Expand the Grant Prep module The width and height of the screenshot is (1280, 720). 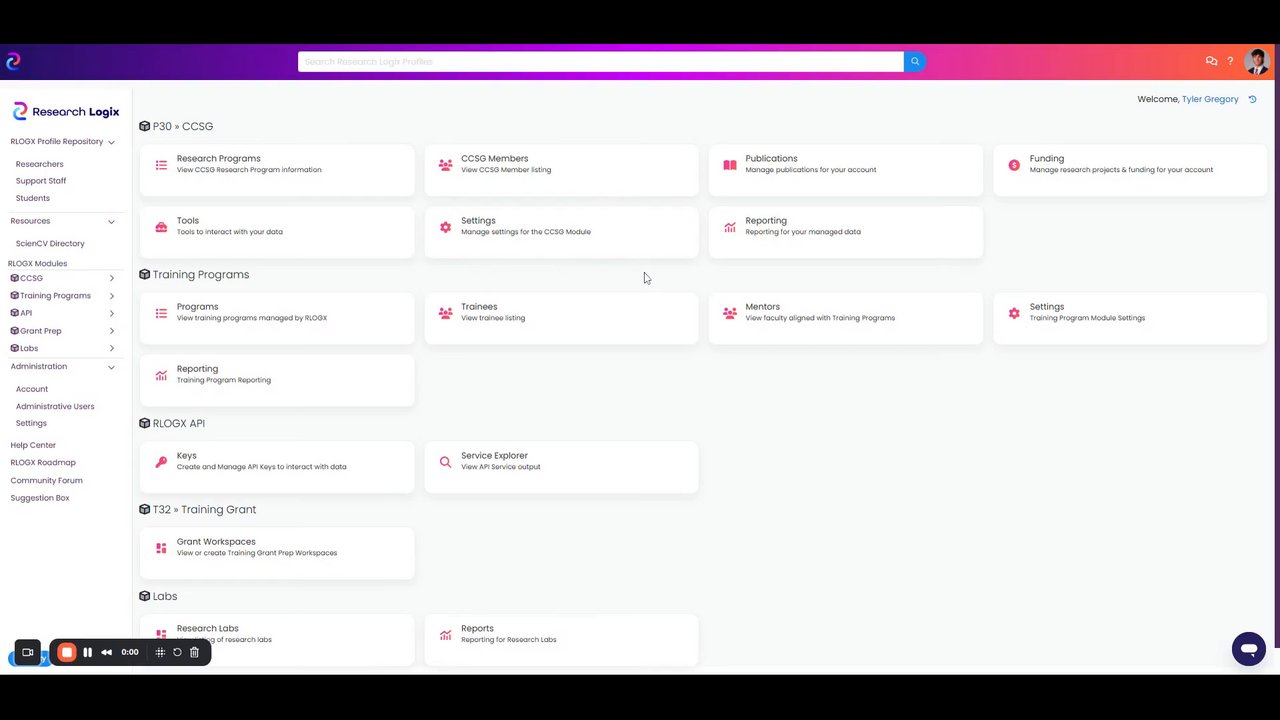click(111, 331)
